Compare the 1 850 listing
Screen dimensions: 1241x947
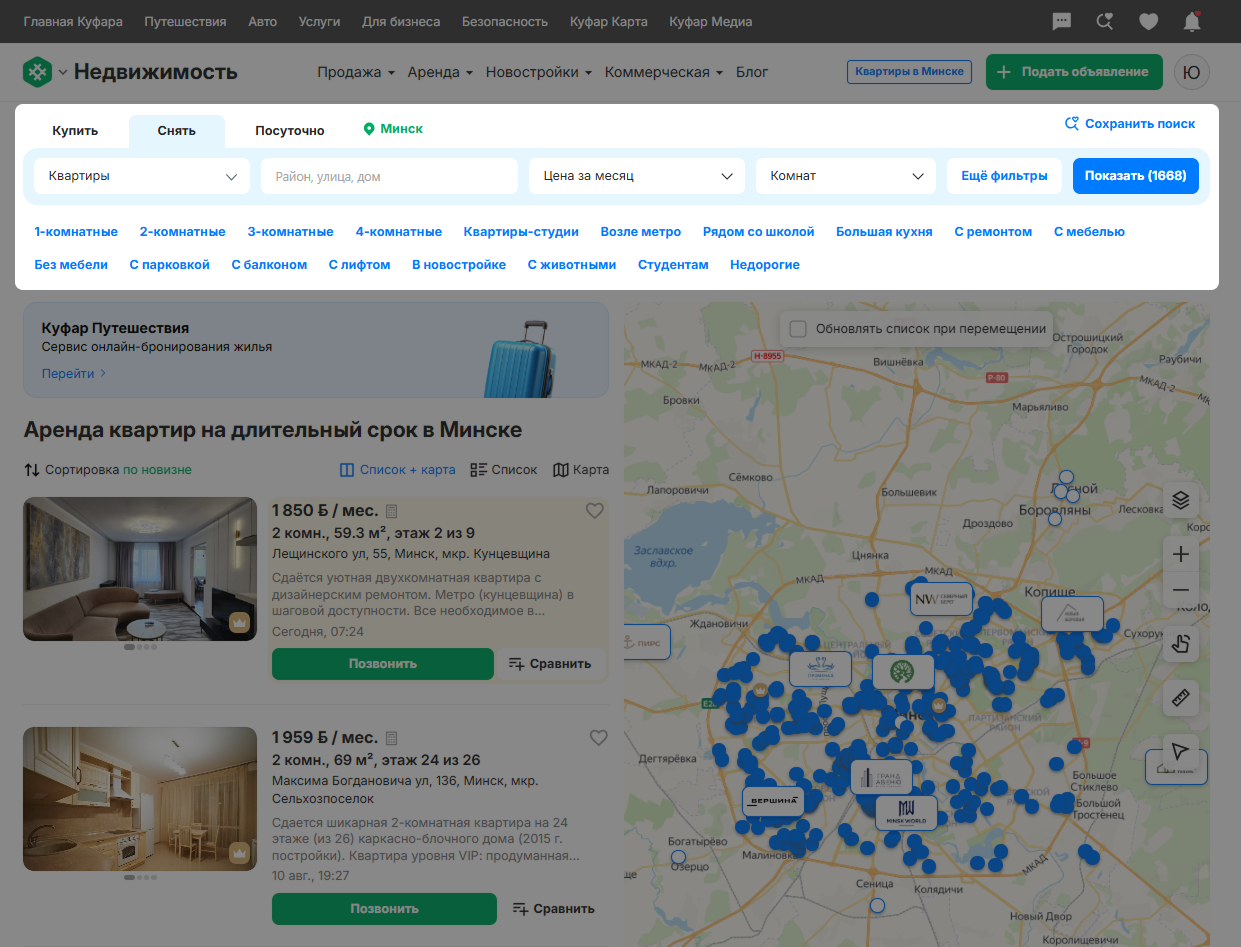pyautogui.click(x=550, y=664)
